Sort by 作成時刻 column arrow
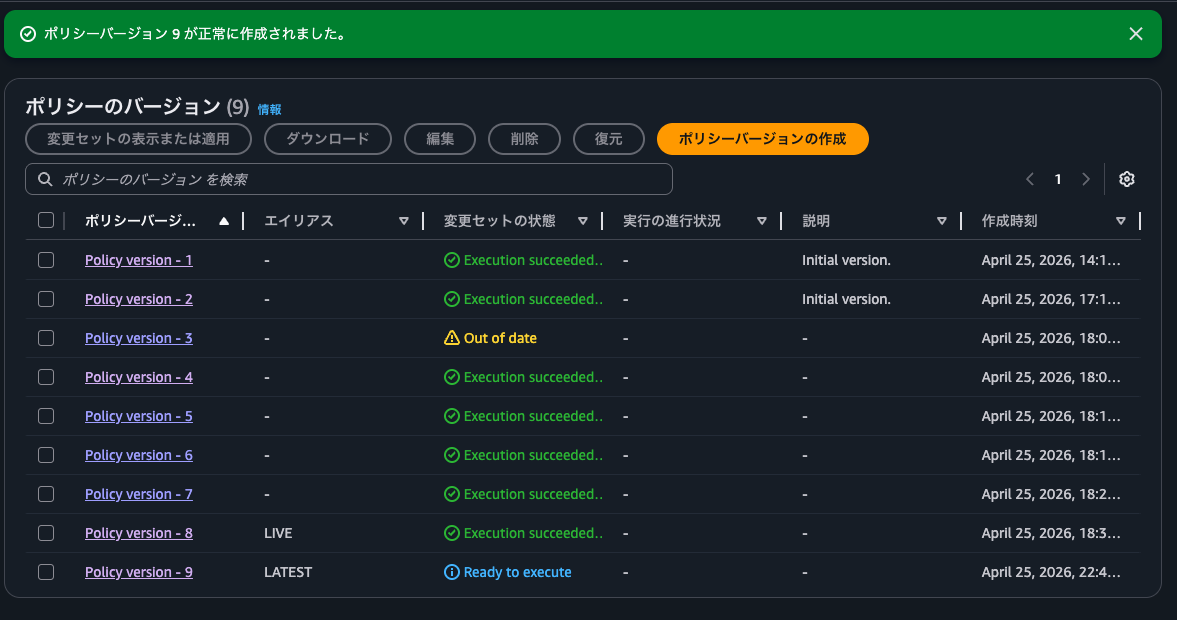Screen dimensions: 1177x620 1121,221
